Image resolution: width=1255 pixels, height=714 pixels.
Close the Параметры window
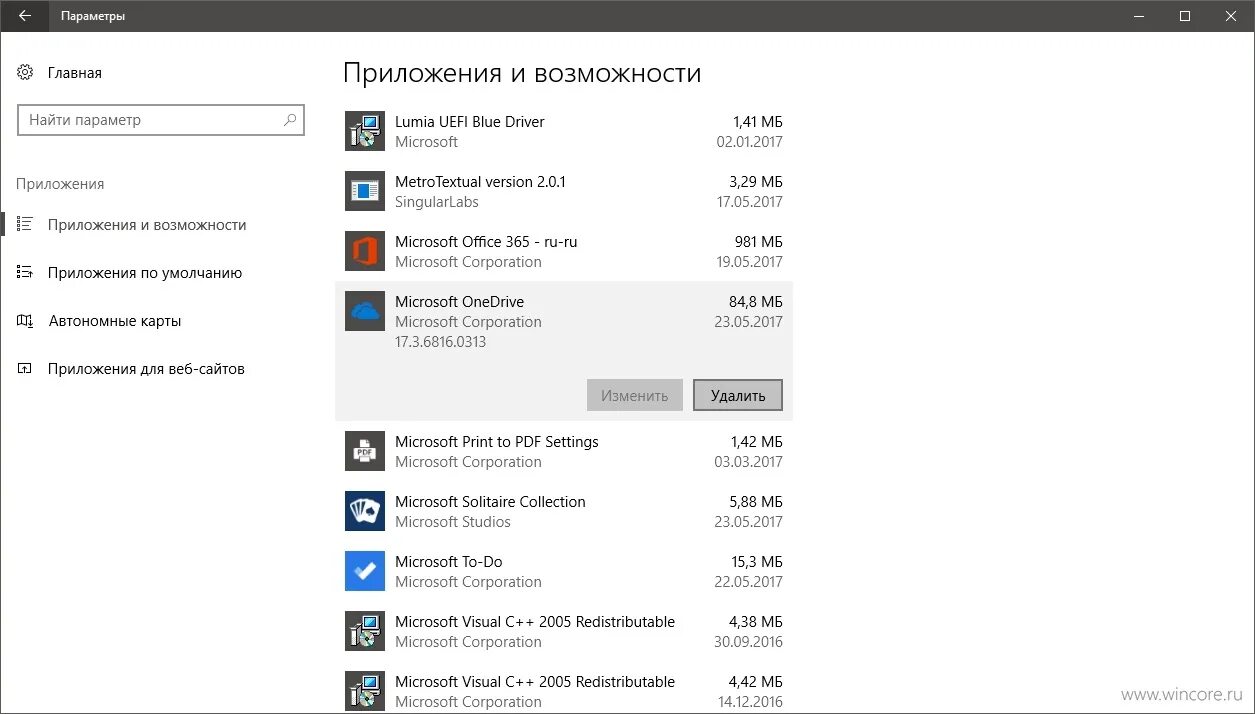point(1231,16)
